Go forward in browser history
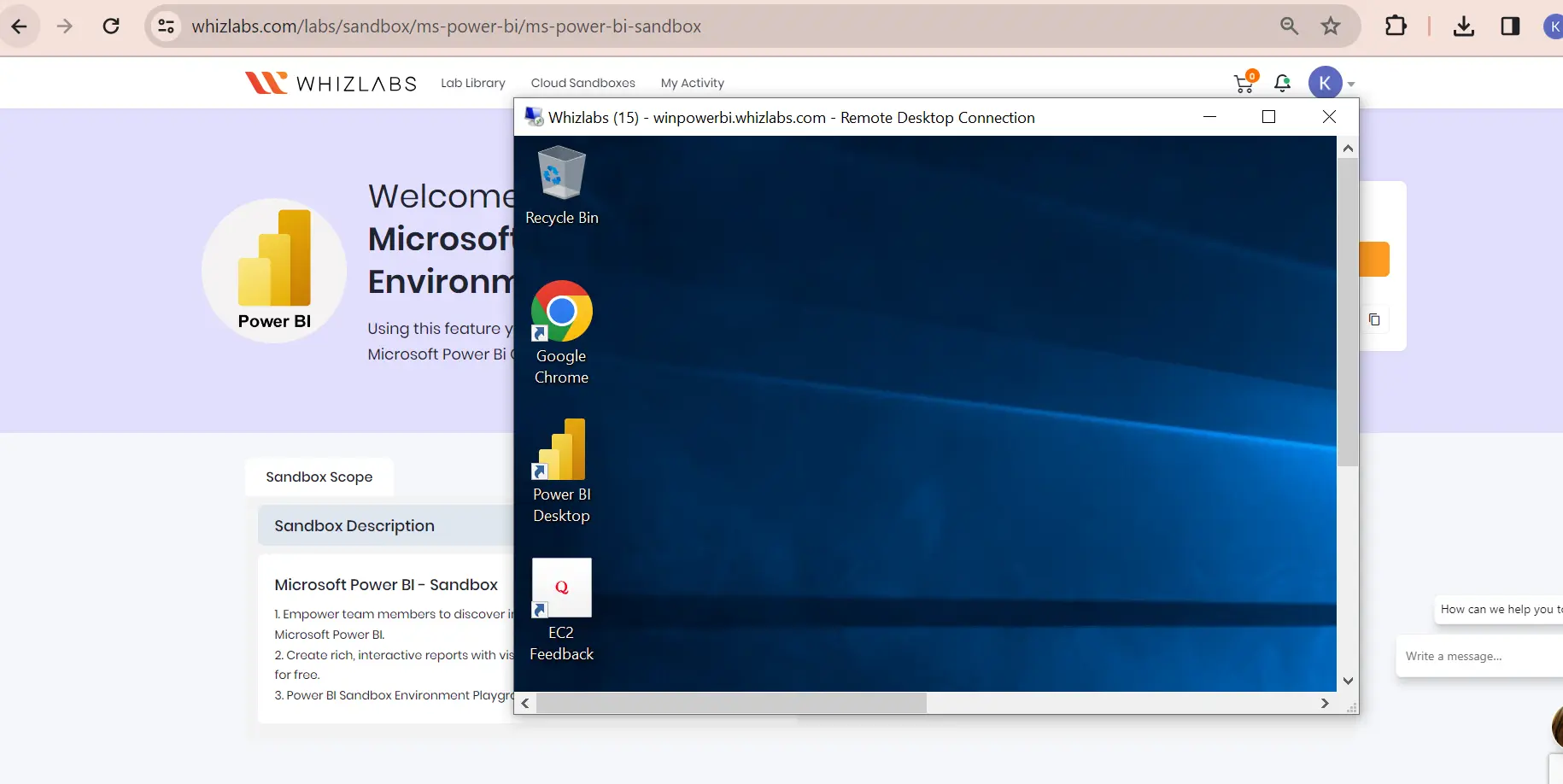Screen dimensions: 1563x784 click(65, 26)
